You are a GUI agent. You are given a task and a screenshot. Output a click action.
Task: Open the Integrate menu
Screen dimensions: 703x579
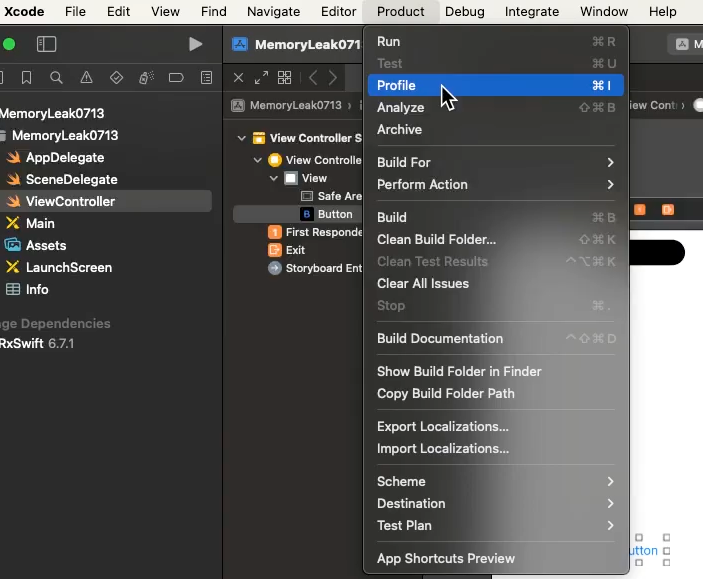click(532, 11)
